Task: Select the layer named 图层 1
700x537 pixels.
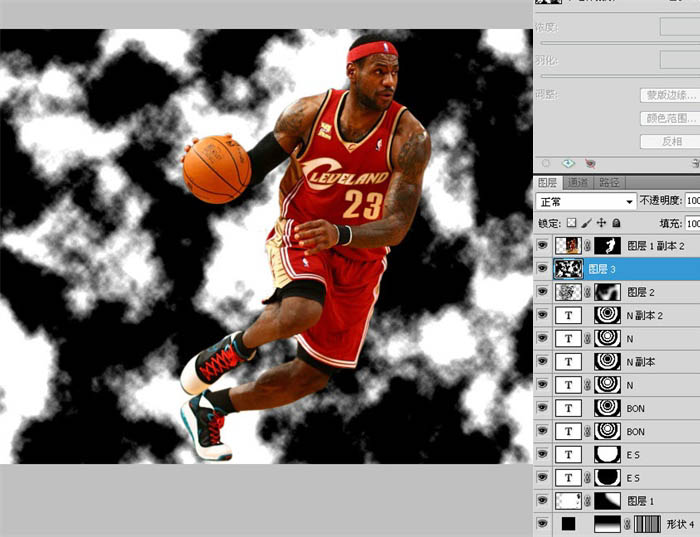Action: pyautogui.click(x=641, y=501)
